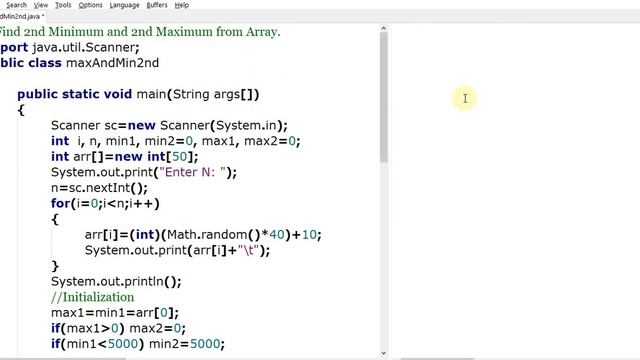The image size is (640, 360).
Task: Open the Buffers menu
Action: pyautogui.click(x=157, y=5)
